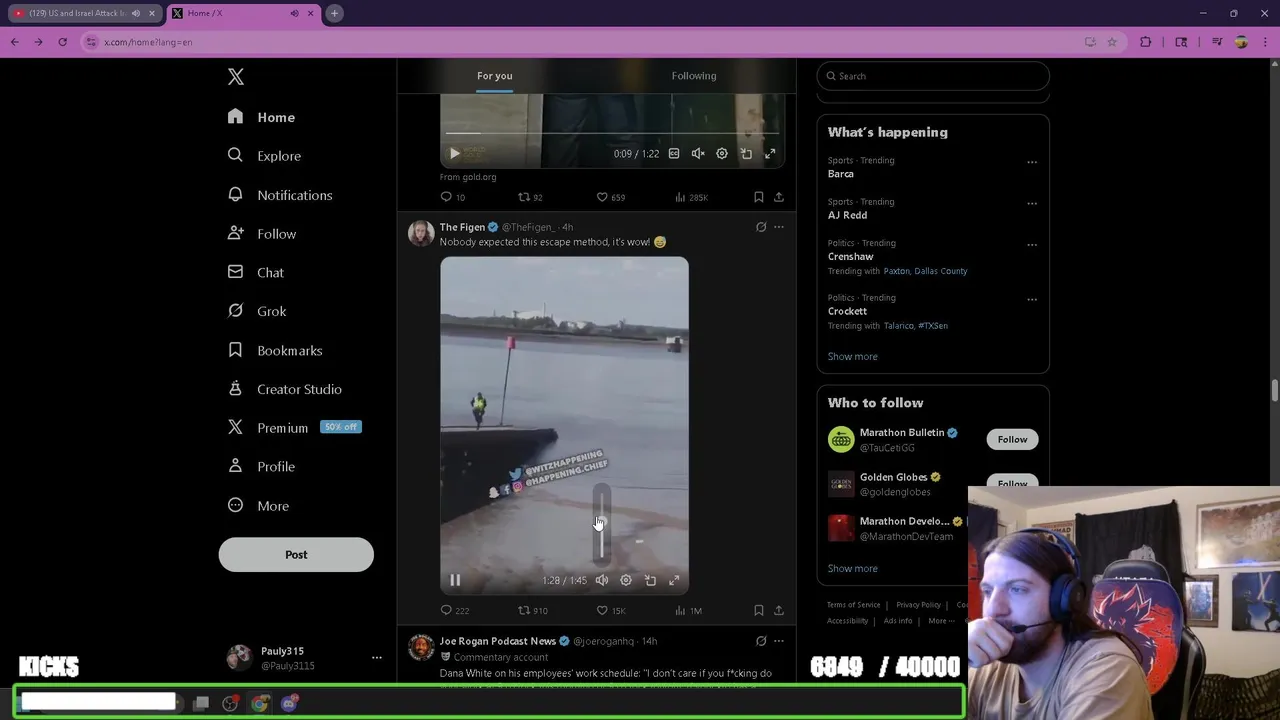Image resolution: width=1280 pixels, height=720 pixels.
Task: Show more in Who to follow
Action: [853, 568]
